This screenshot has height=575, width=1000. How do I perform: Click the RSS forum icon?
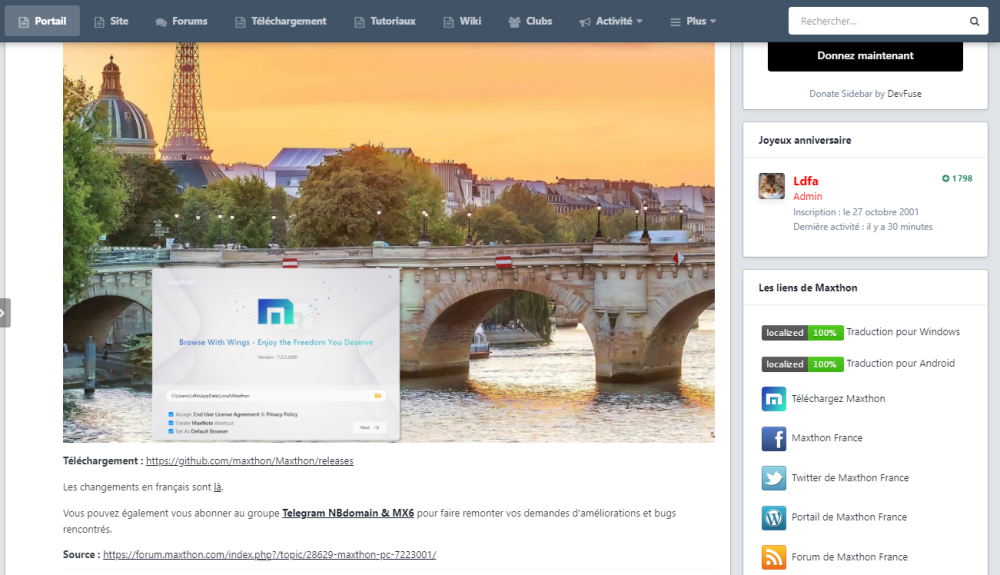(x=773, y=557)
